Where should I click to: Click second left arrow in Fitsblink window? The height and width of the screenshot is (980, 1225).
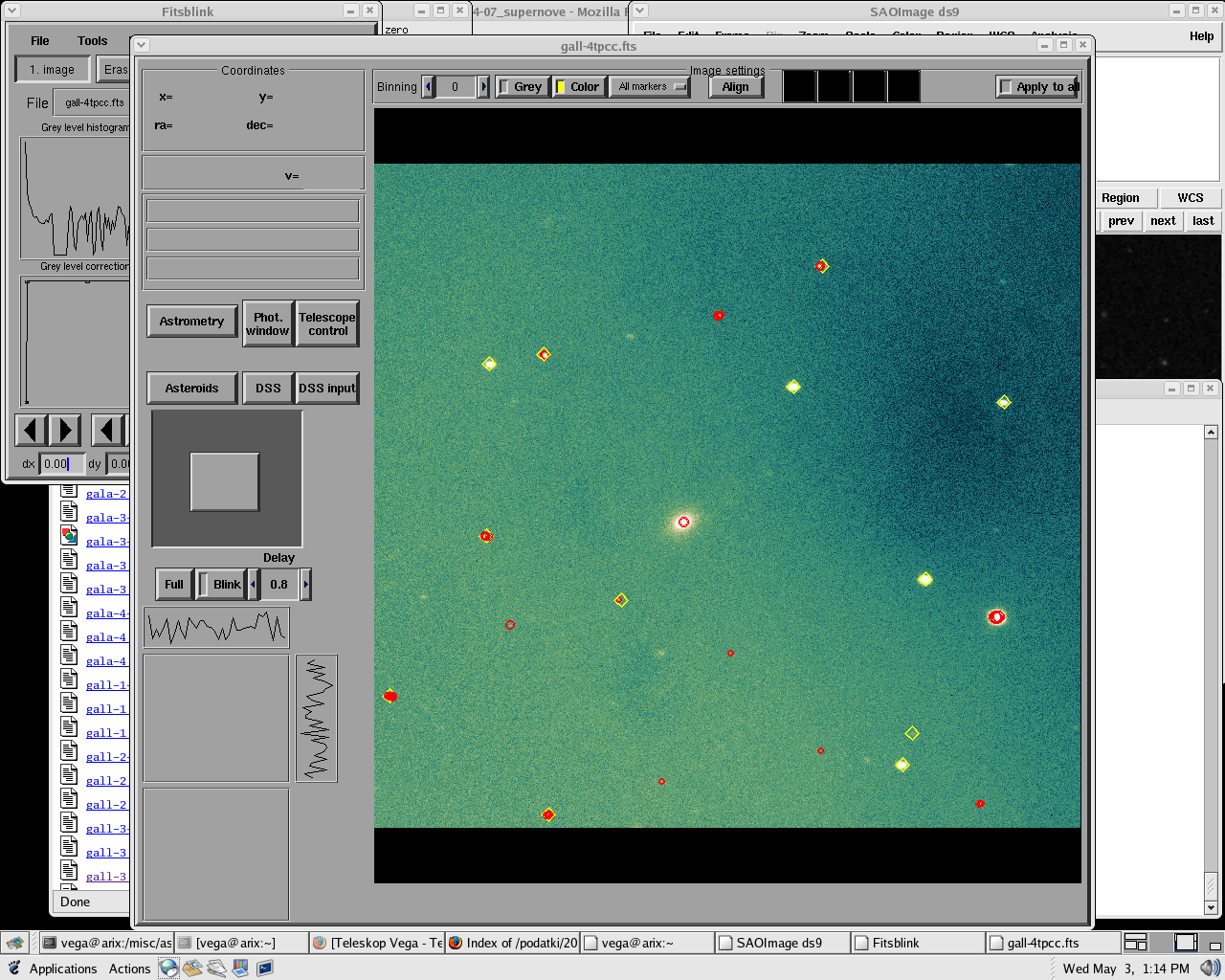(107, 431)
